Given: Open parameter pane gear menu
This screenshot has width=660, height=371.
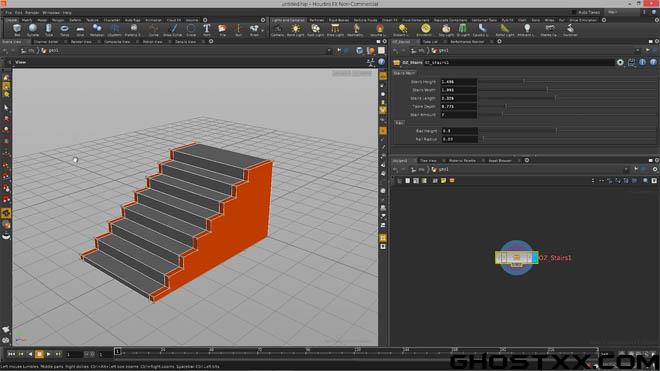Looking at the screenshot, I should tap(620, 62).
